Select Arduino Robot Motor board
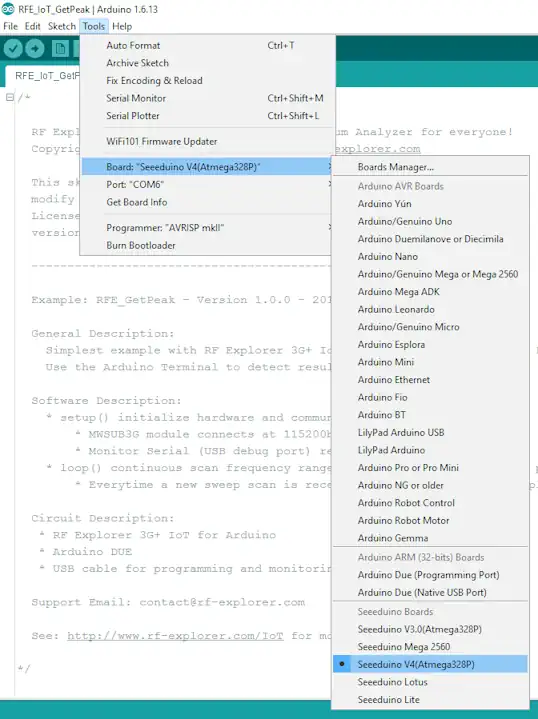Screen dimensions: 538x719 pyautogui.click(x=430, y=520)
